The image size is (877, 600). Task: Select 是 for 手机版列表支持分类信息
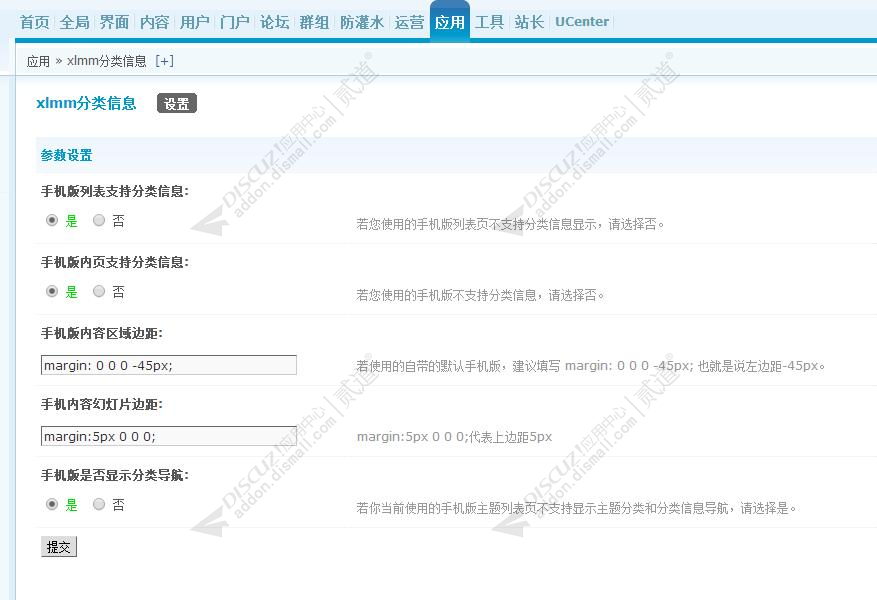(52, 220)
